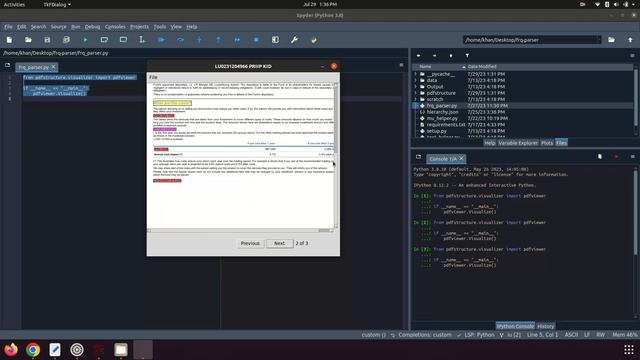The height and width of the screenshot is (360, 640).
Task: Click the Previous button in PDF viewer
Action: (x=250, y=243)
